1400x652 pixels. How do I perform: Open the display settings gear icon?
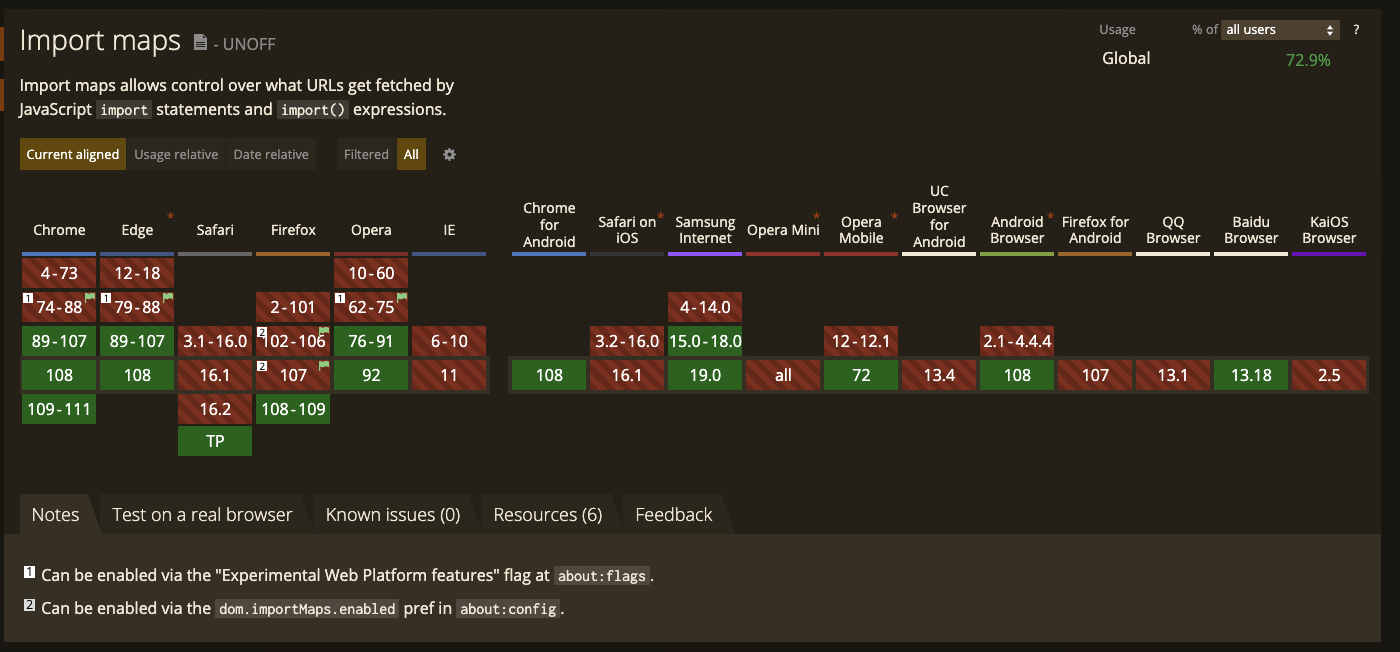tap(449, 154)
